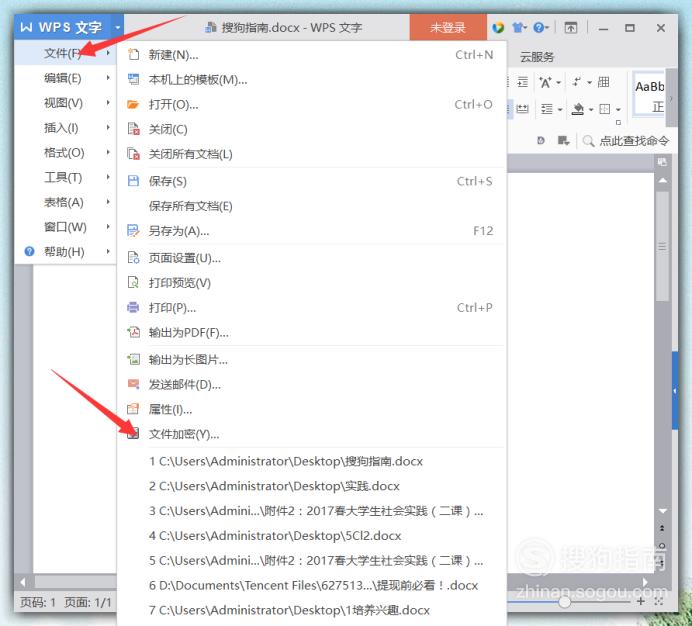Viewport: 692px width, 626px height.
Task: Click the 输出为PDF(F) icon
Action: click(133, 332)
